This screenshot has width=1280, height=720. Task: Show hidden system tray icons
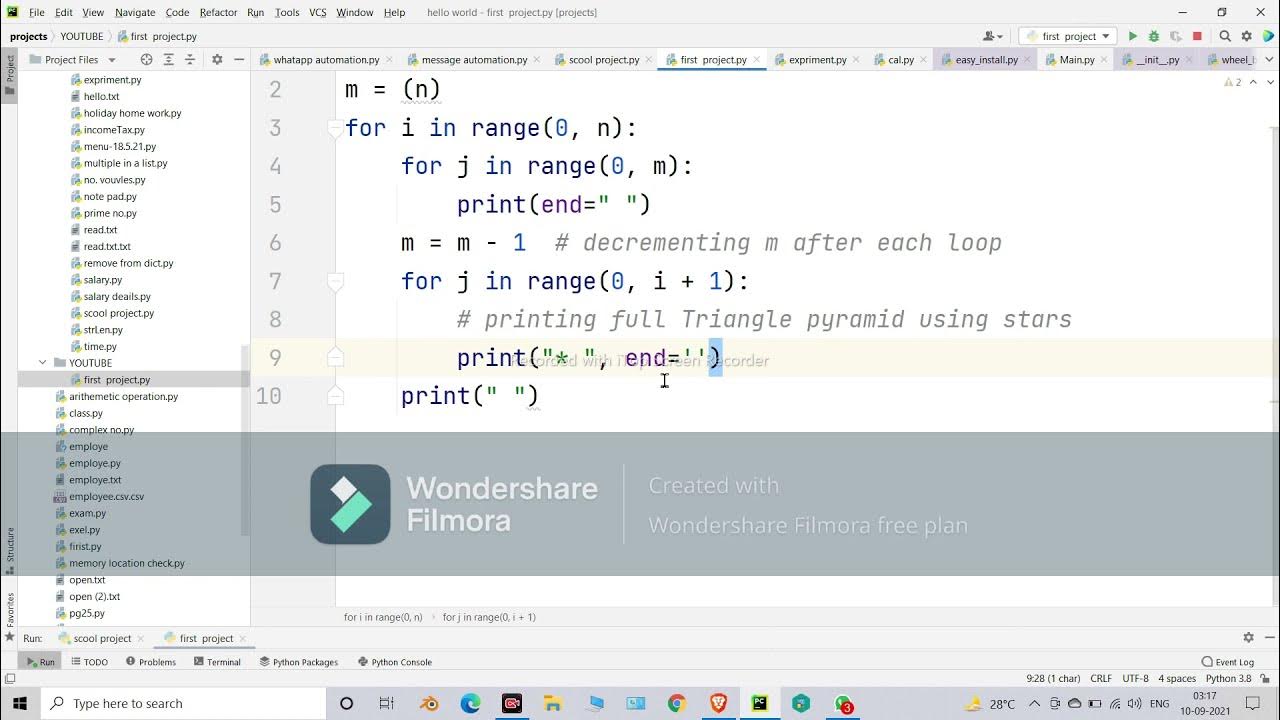click(x=1035, y=704)
